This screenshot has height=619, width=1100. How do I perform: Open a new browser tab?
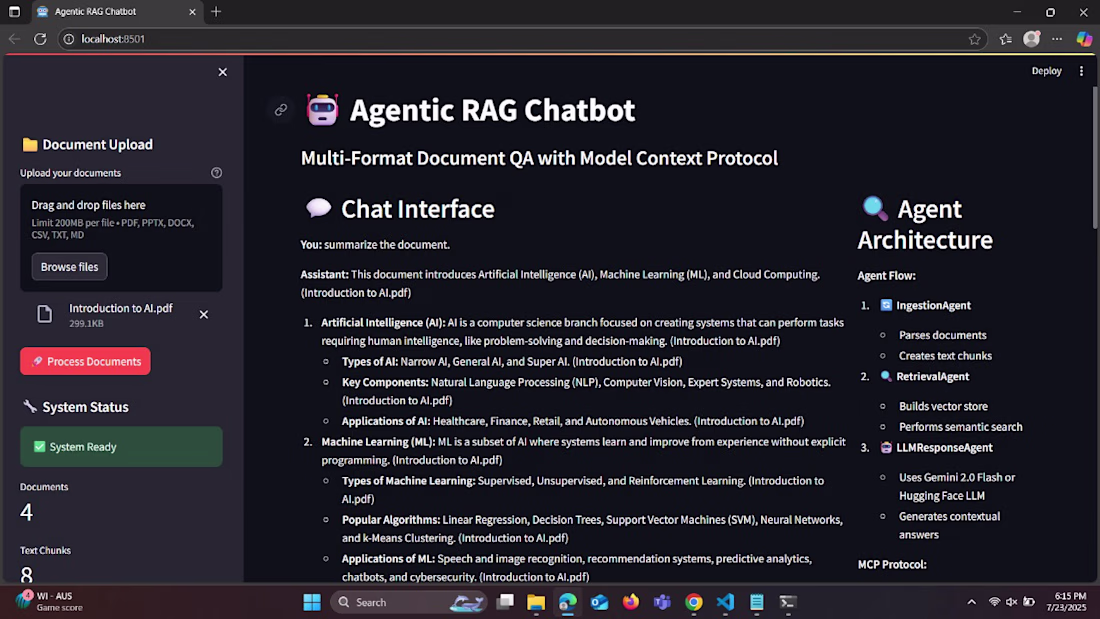point(216,12)
